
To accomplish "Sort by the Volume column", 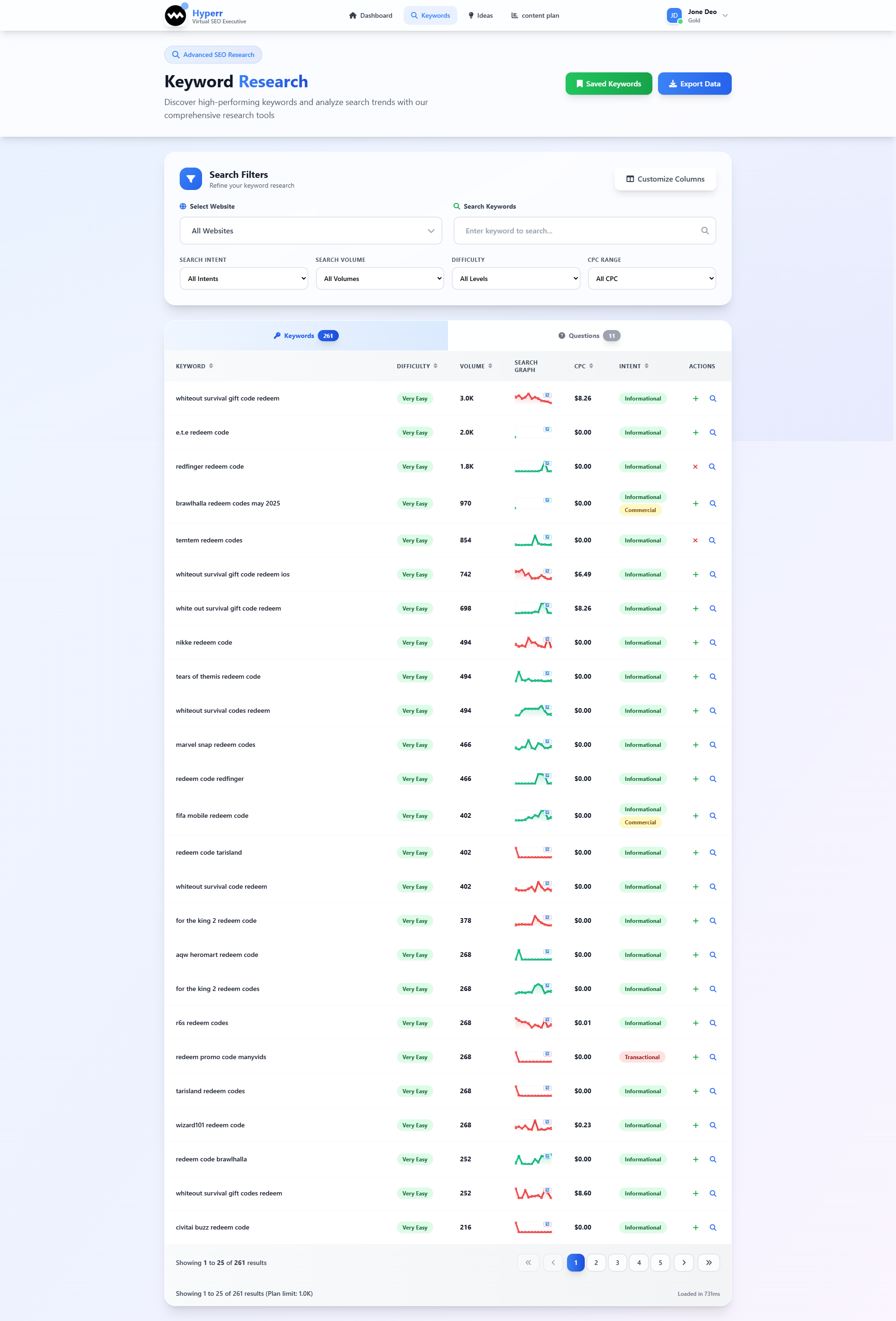I will pyautogui.click(x=476, y=366).
